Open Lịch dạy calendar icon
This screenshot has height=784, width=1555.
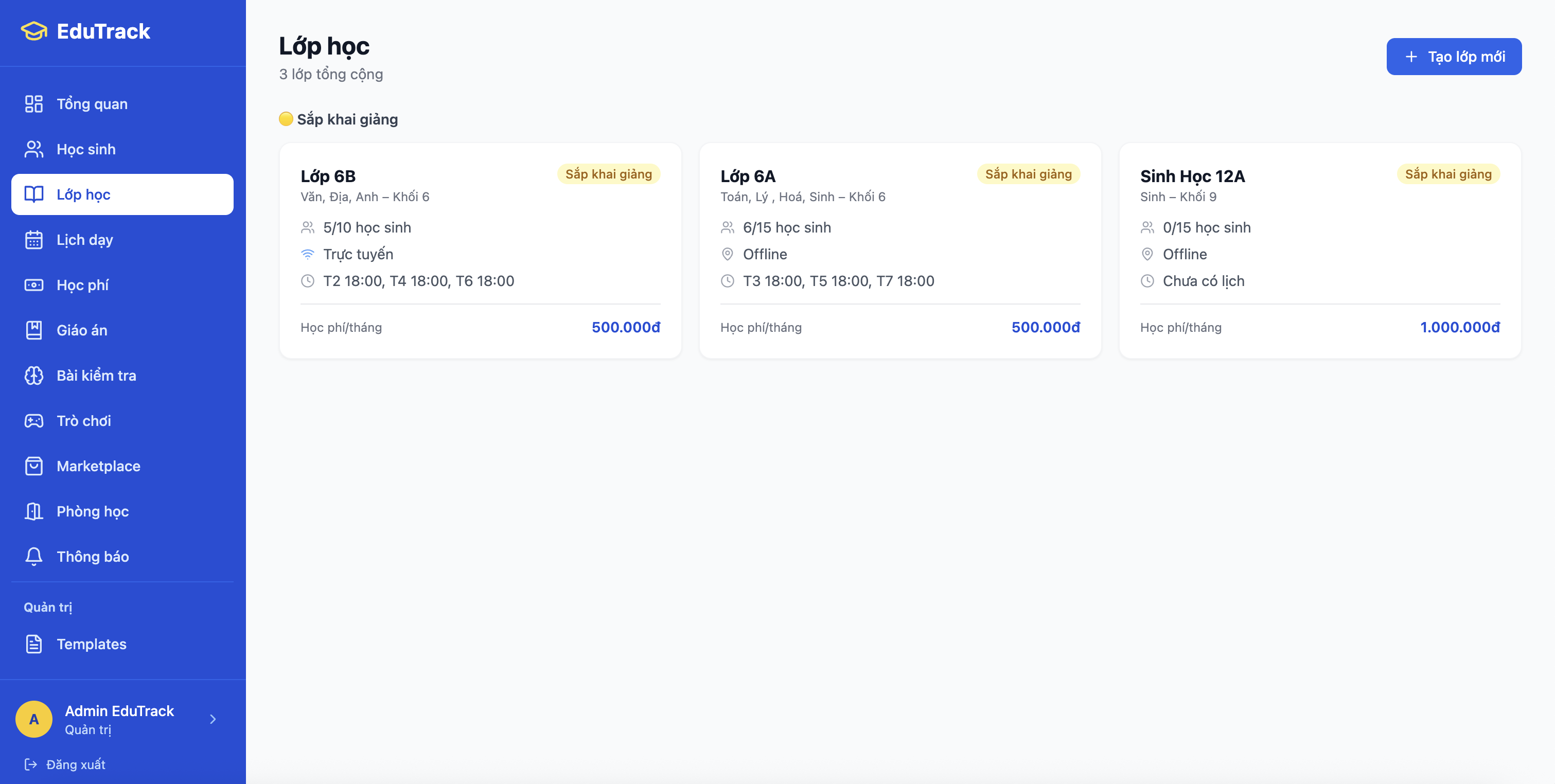34,240
